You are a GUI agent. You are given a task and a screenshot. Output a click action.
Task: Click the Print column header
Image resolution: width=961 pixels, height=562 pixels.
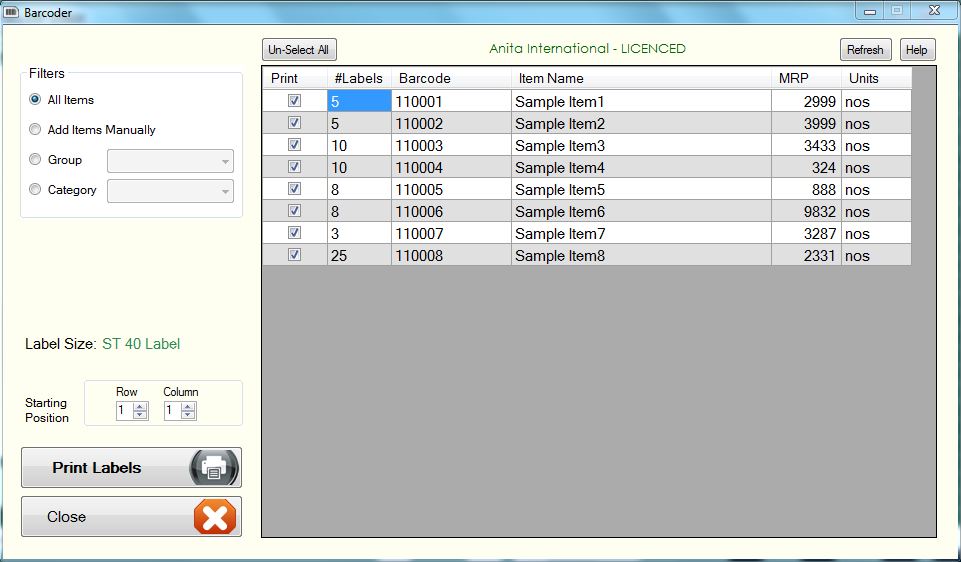[x=295, y=78]
